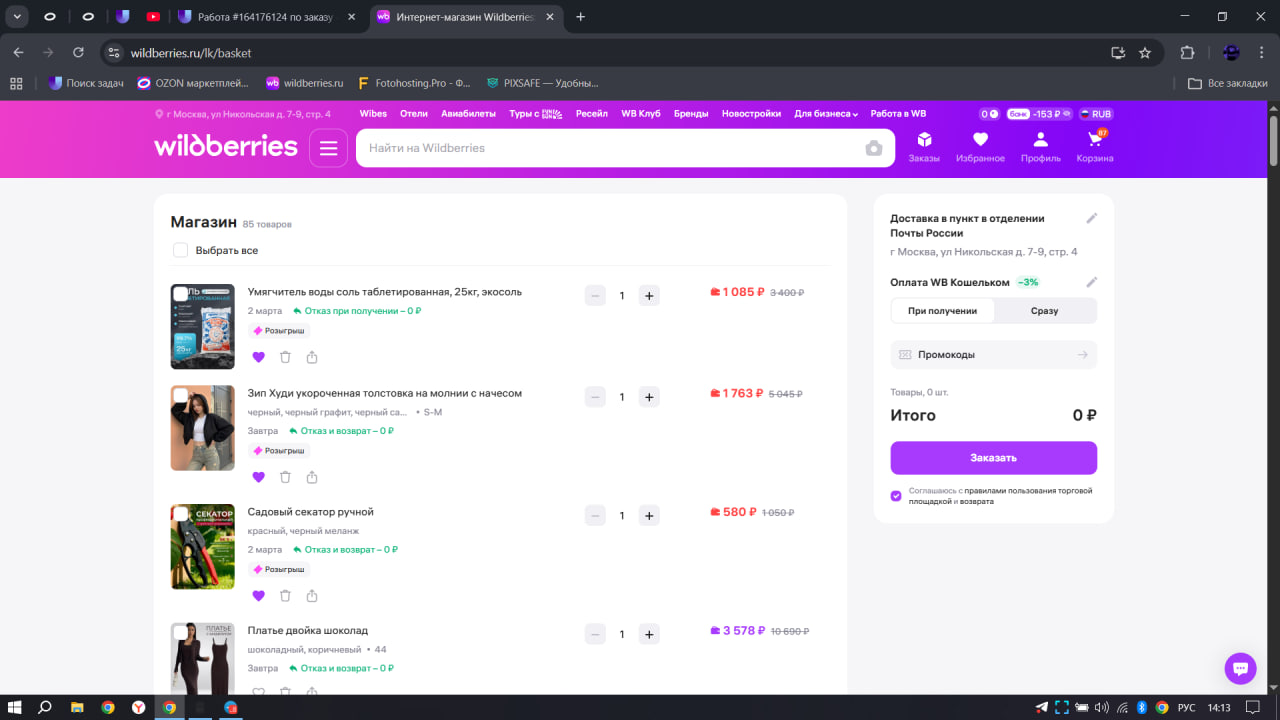Go to Отели in top menu

[414, 114]
